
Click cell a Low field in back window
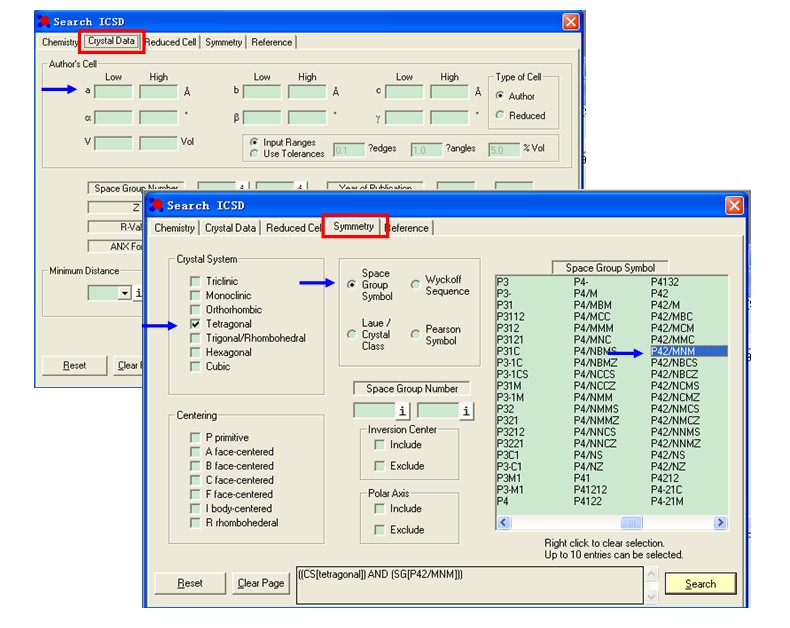(x=113, y=92)
